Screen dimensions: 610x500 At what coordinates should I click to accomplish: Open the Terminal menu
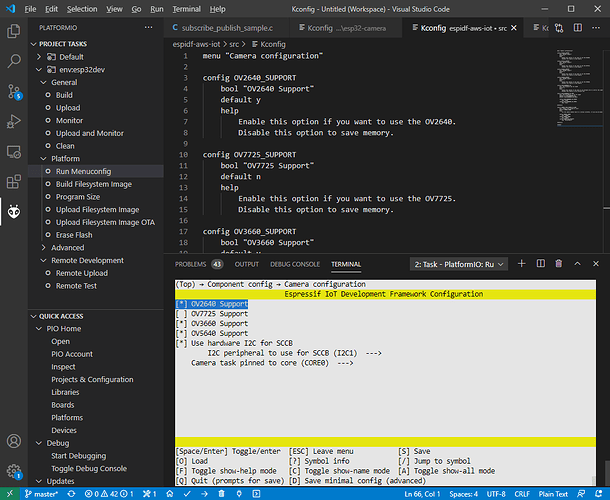[x=186, y=9]
